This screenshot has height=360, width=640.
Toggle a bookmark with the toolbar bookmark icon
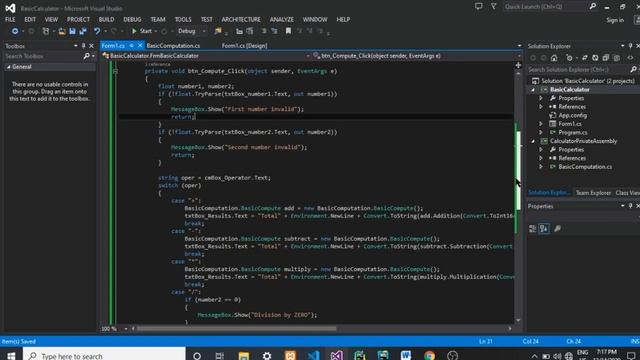(x=288, y=31)
